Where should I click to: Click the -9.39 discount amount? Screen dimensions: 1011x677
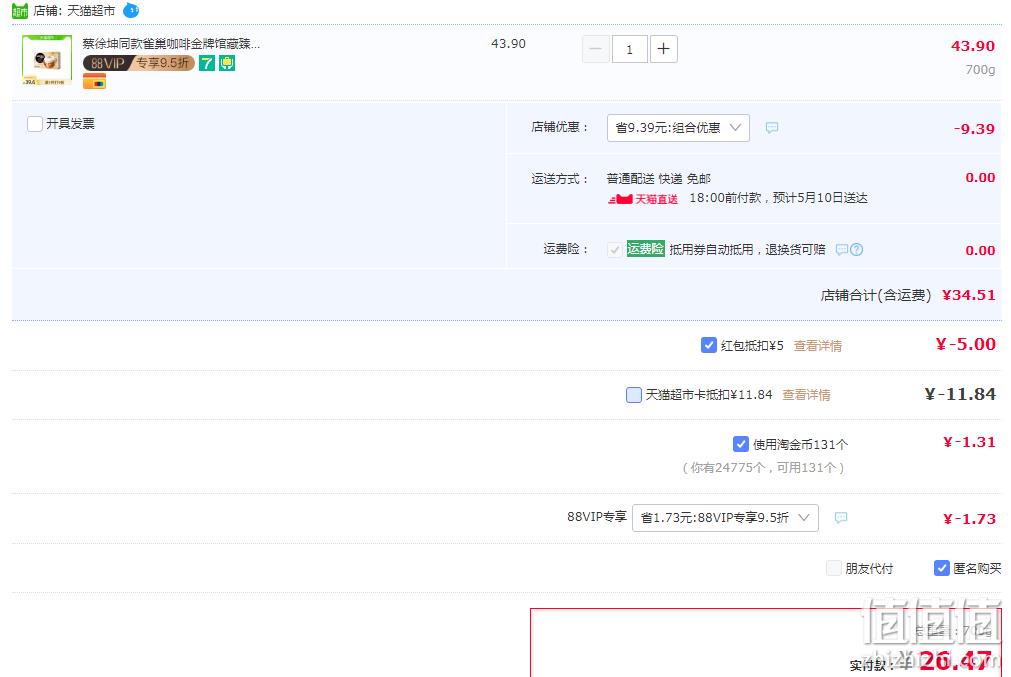coord(974,129)
